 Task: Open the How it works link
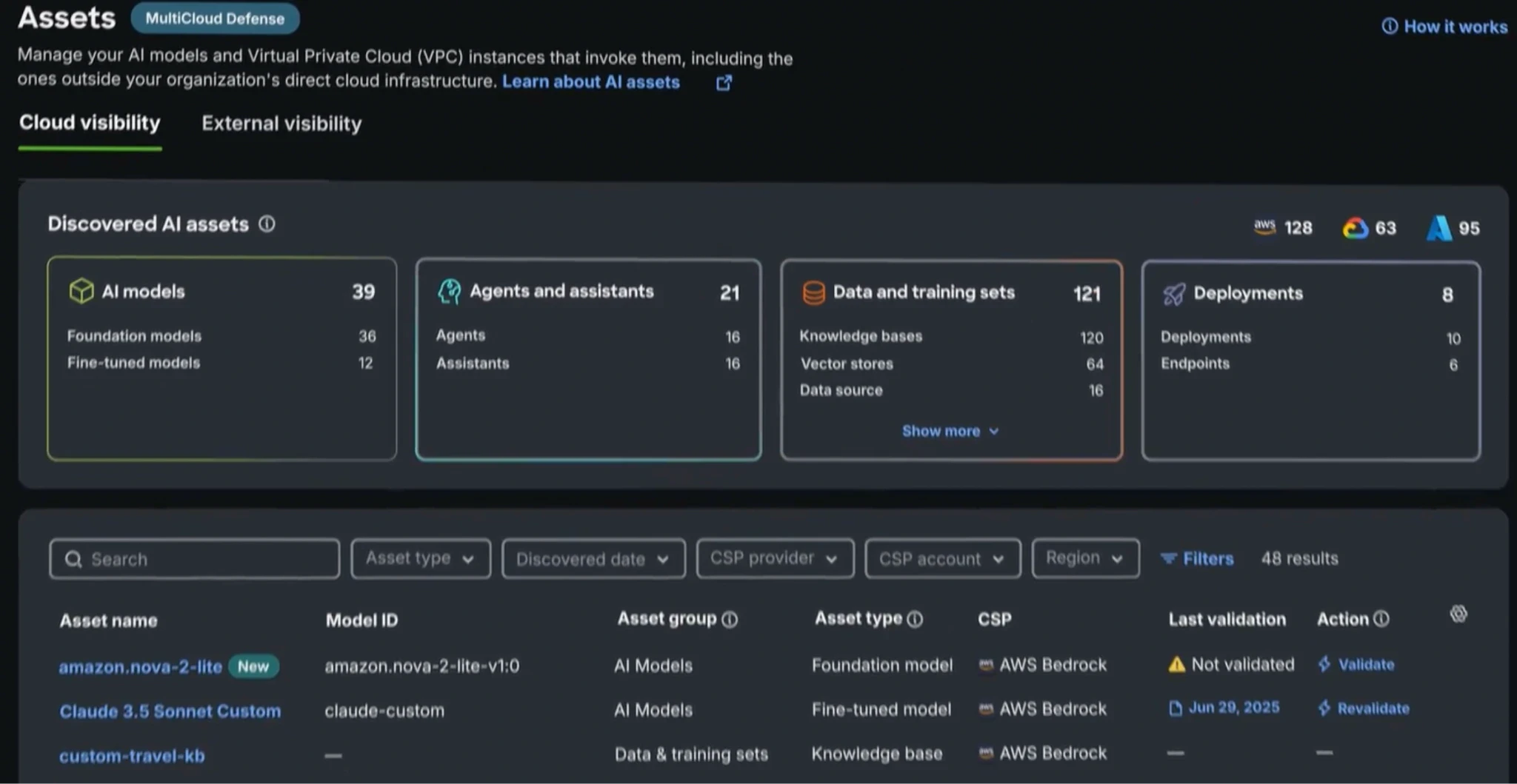coord(1444,27)
